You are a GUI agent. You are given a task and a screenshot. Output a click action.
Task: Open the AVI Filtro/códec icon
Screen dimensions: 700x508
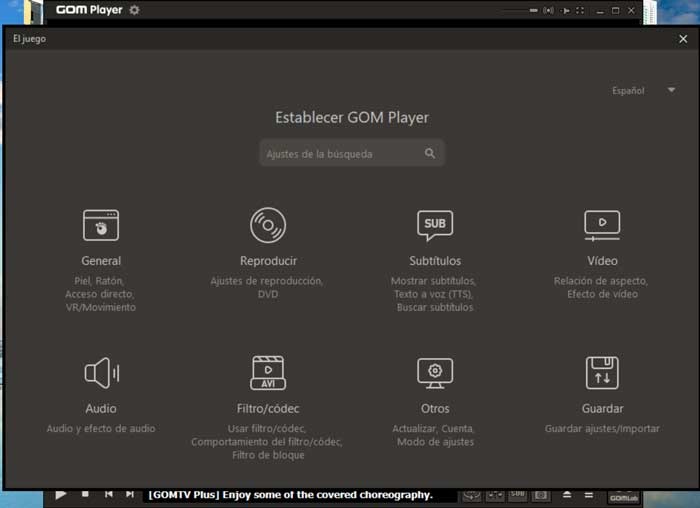(x=268, y=373)
